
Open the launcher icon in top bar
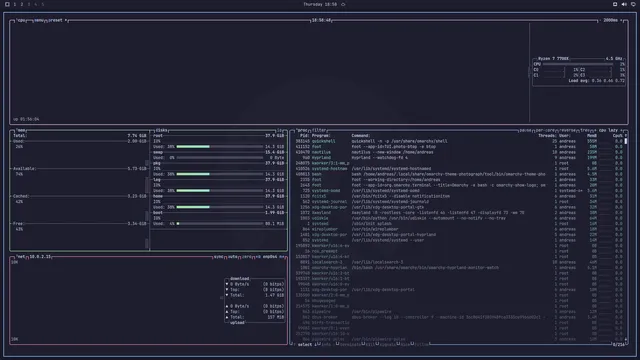pyautogui.click(x=7, y=4)
